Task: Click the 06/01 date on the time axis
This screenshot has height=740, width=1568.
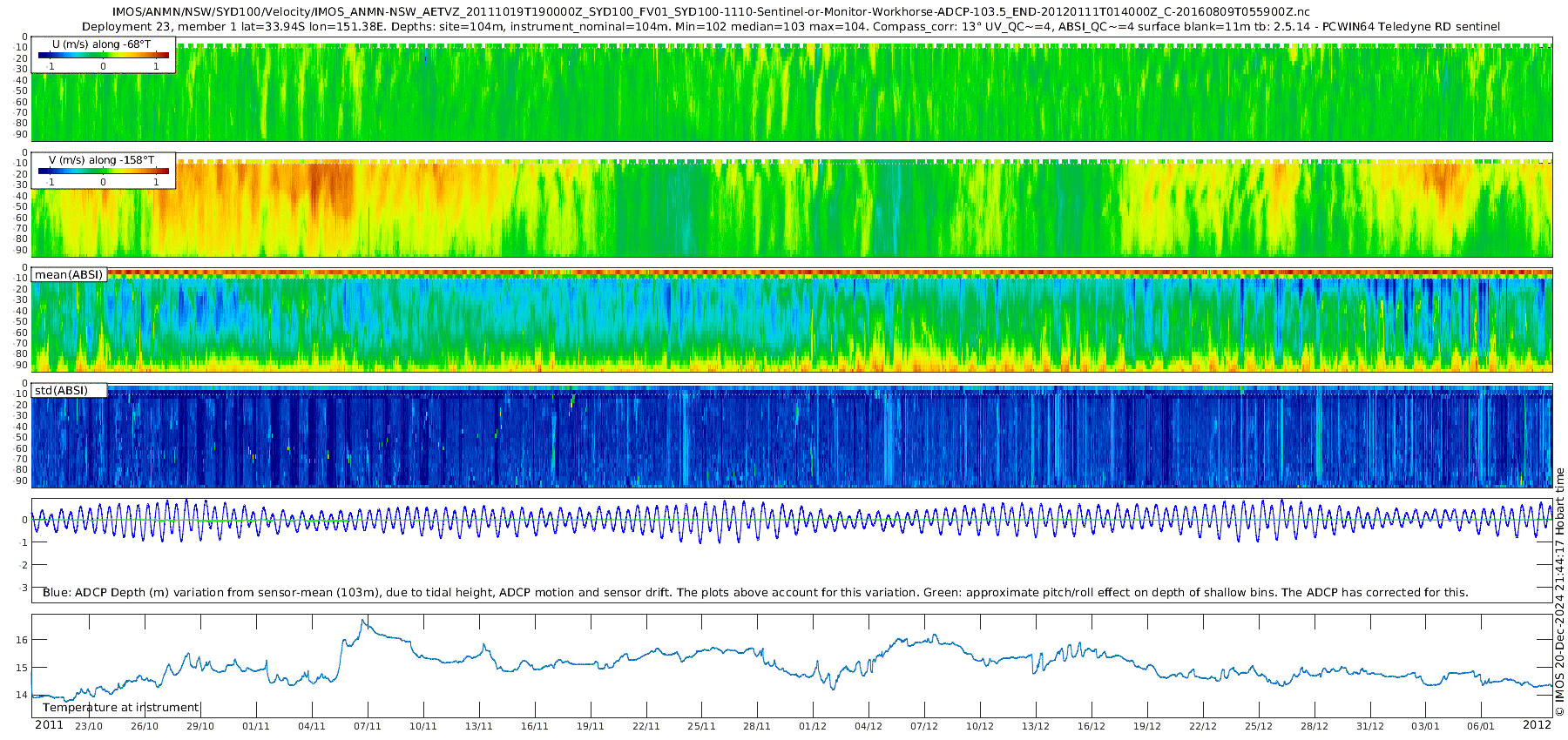Action: 1480,726
